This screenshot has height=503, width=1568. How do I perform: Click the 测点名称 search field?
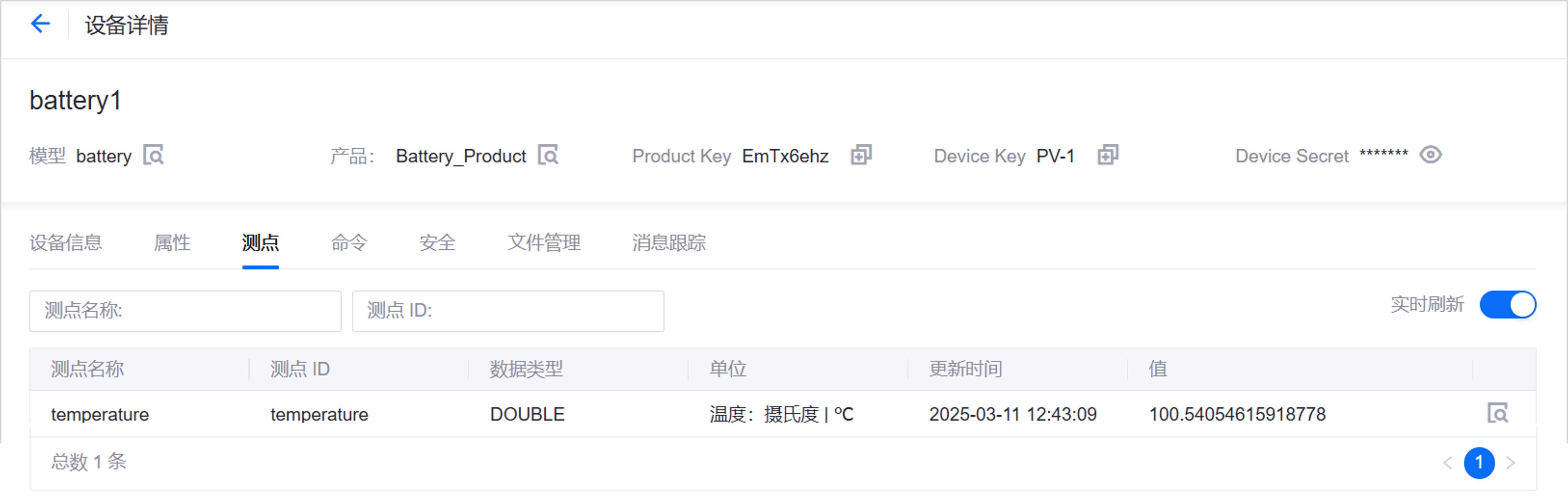coord(185,311)
